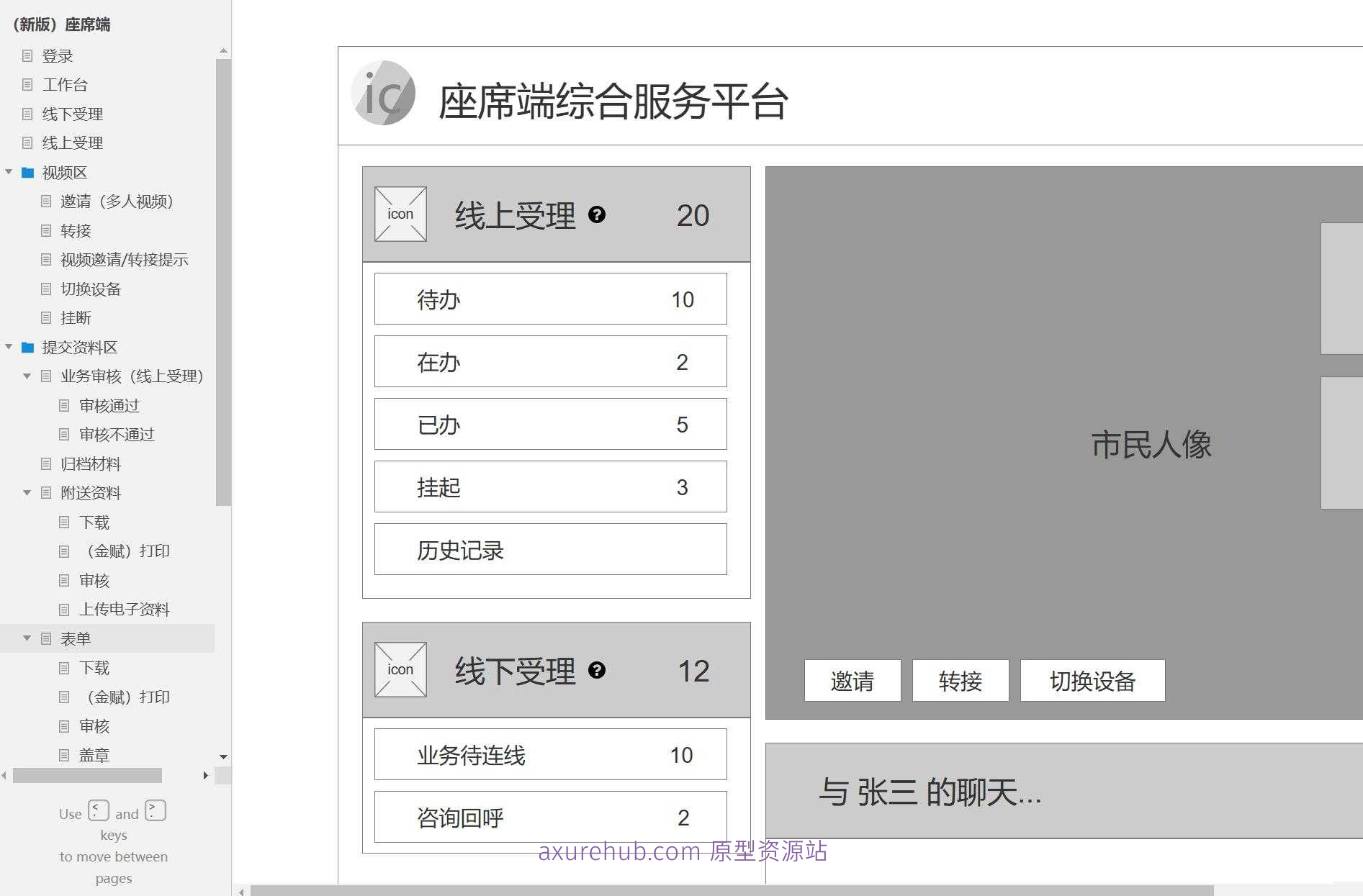
Task: Click the help question-mark icon next to 线上受理
Action: [x=598, y=214]
